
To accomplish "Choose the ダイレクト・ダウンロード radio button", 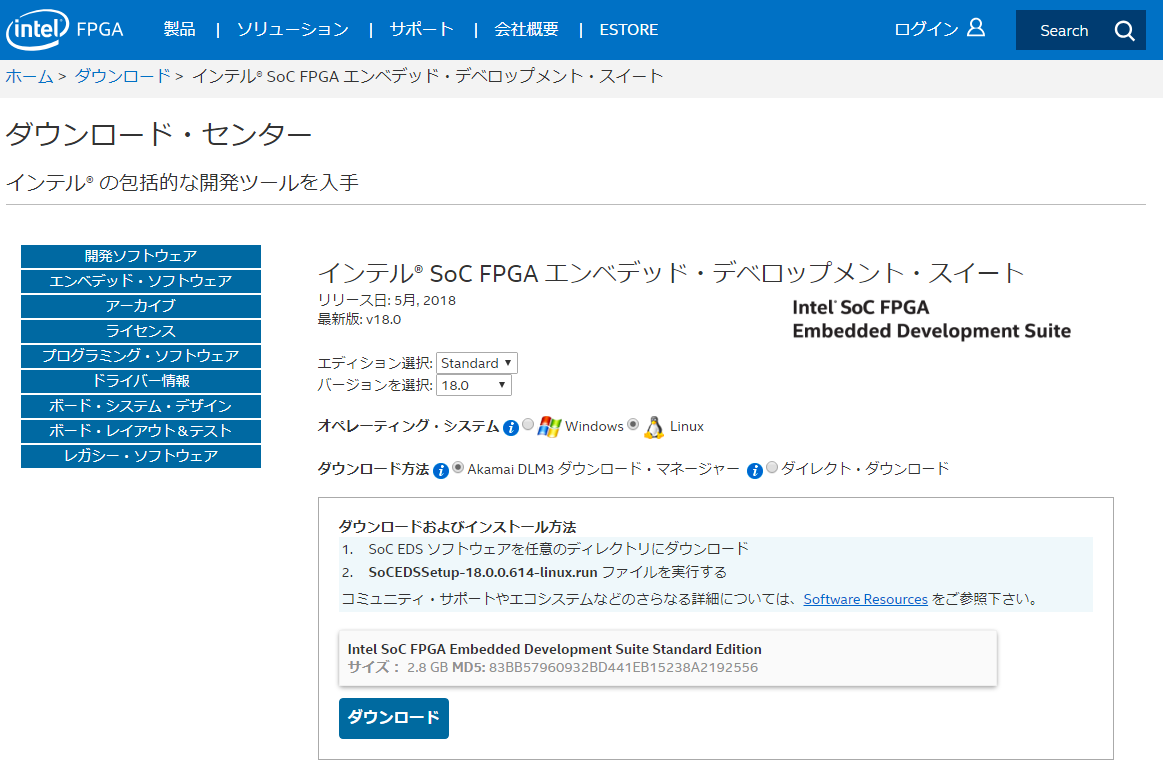I will point(771,467).
